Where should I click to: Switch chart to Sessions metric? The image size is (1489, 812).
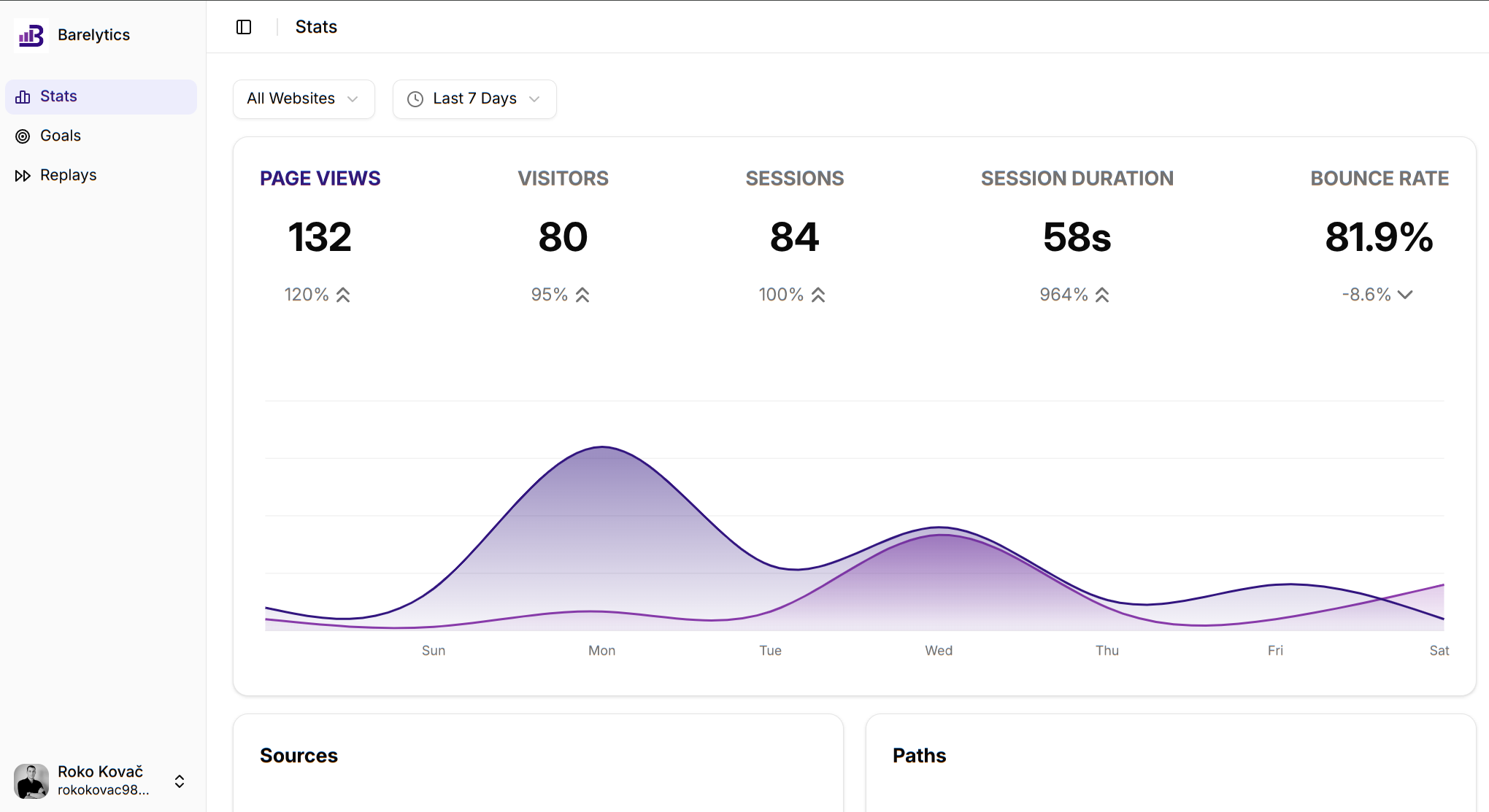pos(794,179)
